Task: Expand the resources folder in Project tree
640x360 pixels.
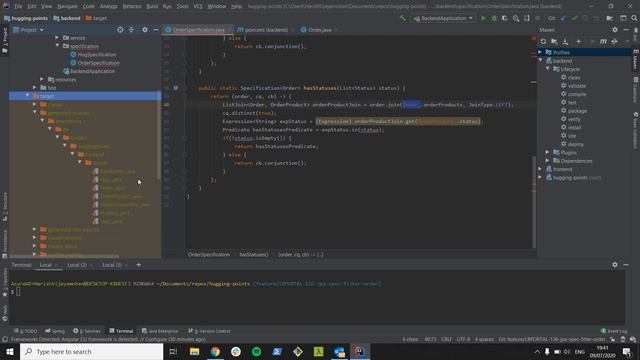Action: click(42, 79)
